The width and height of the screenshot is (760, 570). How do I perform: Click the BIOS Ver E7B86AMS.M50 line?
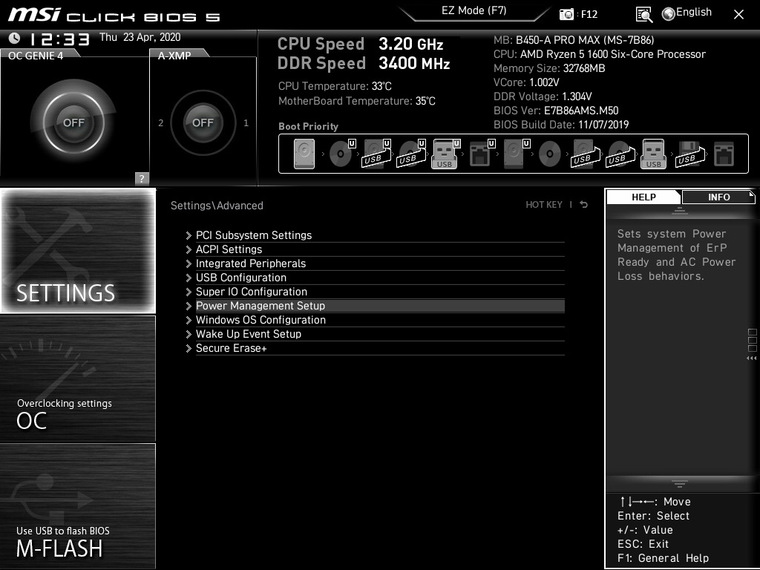pyautogui.click(x=556, y=111)
